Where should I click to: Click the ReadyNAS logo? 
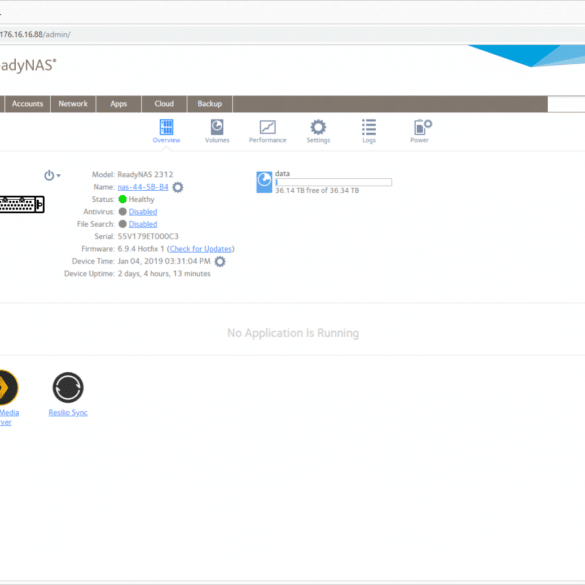(28, 65)
